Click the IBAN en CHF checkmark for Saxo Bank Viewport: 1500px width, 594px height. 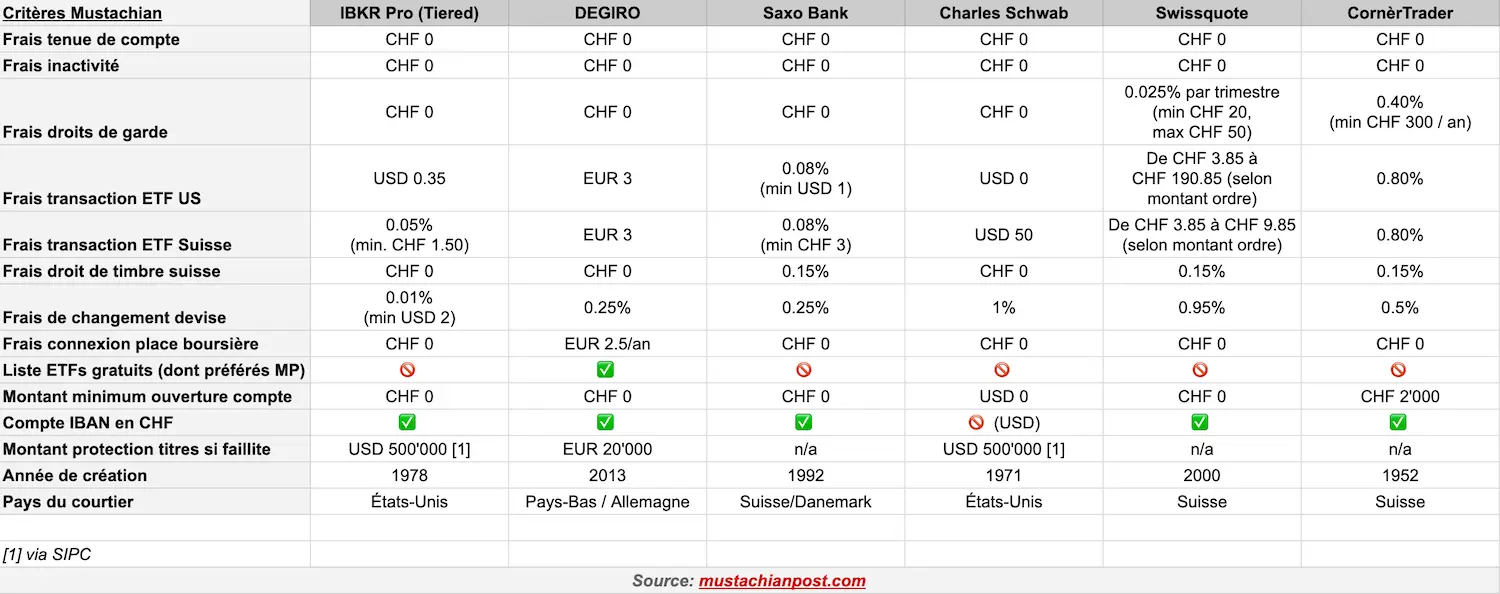coord(804,423)
